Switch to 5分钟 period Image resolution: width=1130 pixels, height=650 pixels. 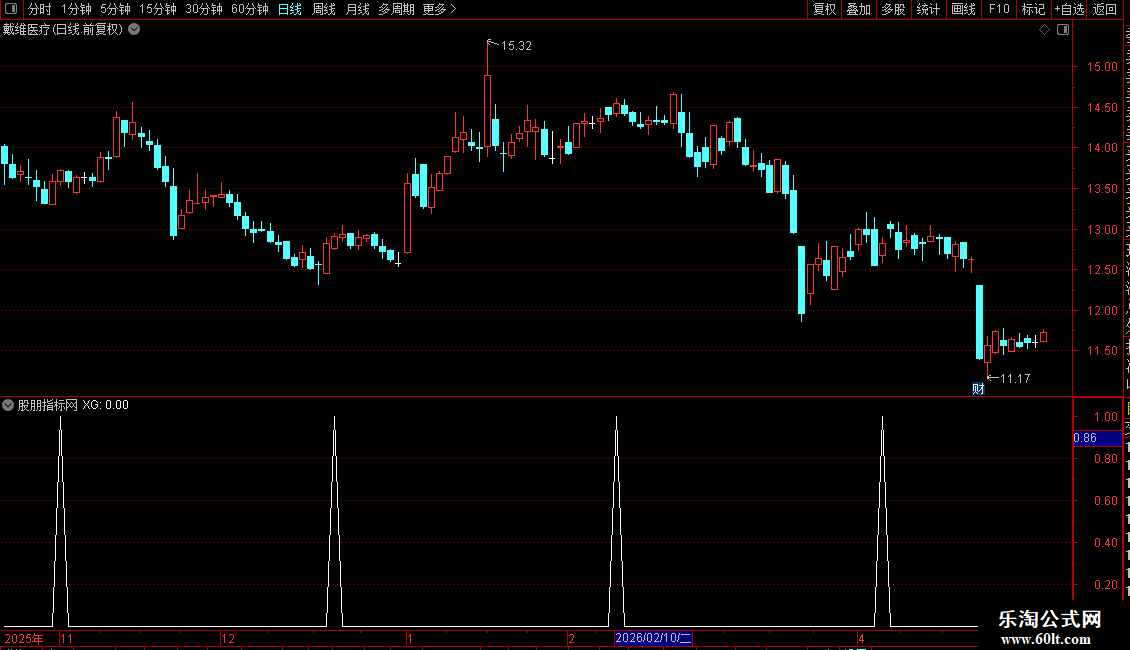click(x=115, y=9)
